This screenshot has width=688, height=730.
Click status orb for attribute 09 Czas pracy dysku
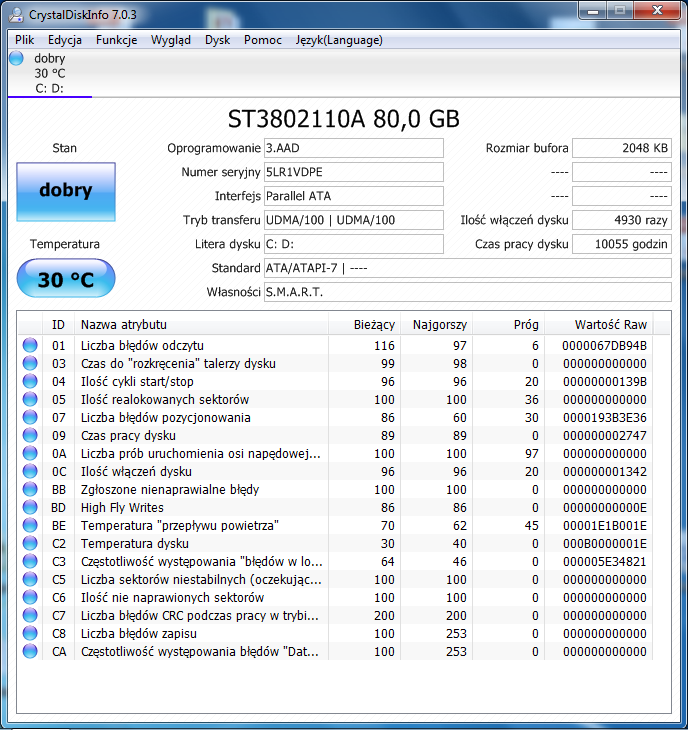pyautogui.click(x=30, y=435)
